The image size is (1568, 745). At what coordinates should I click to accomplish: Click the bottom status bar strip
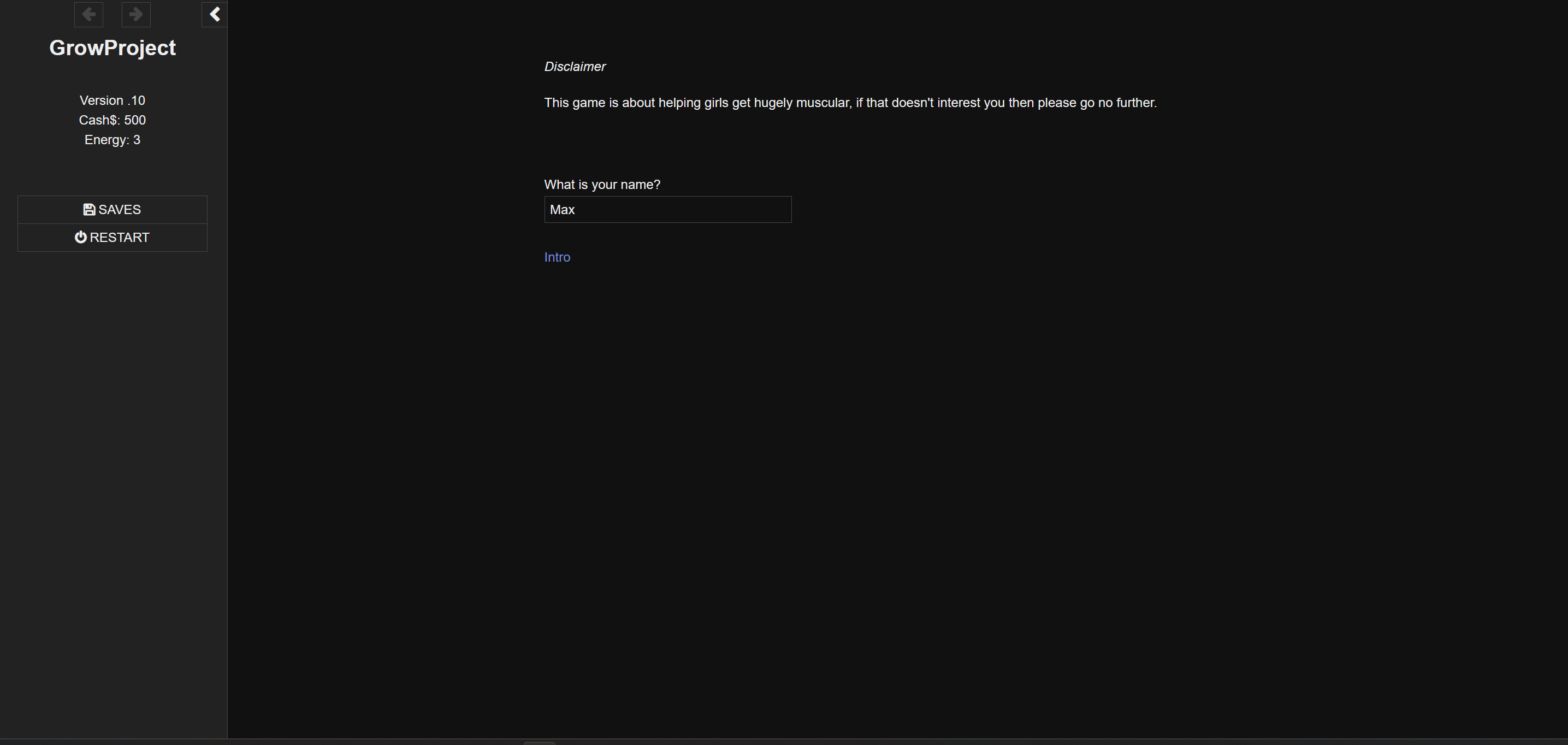(974, 742)
